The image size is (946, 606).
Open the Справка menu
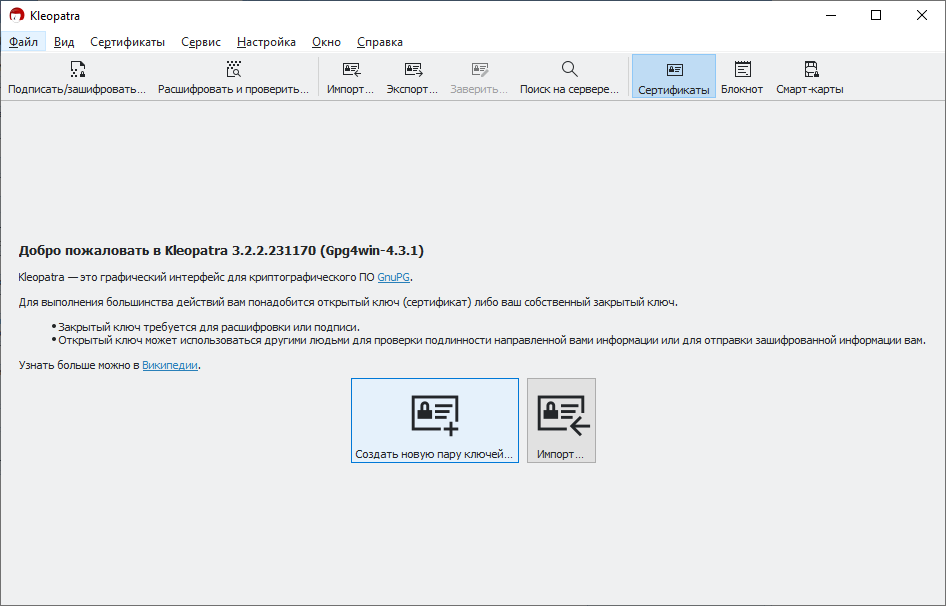click(379, 42)
